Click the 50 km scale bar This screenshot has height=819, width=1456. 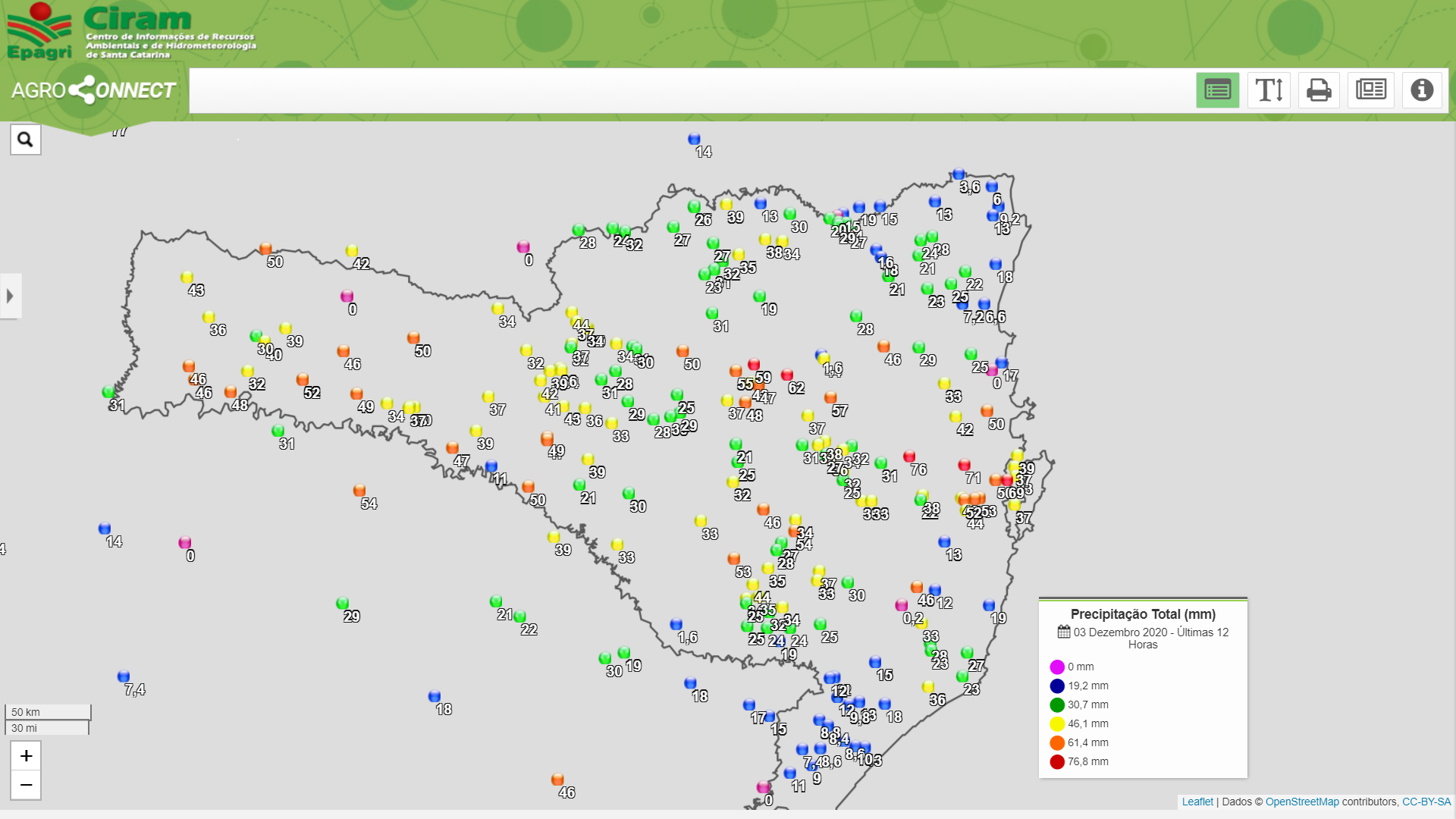coord(48,712)
